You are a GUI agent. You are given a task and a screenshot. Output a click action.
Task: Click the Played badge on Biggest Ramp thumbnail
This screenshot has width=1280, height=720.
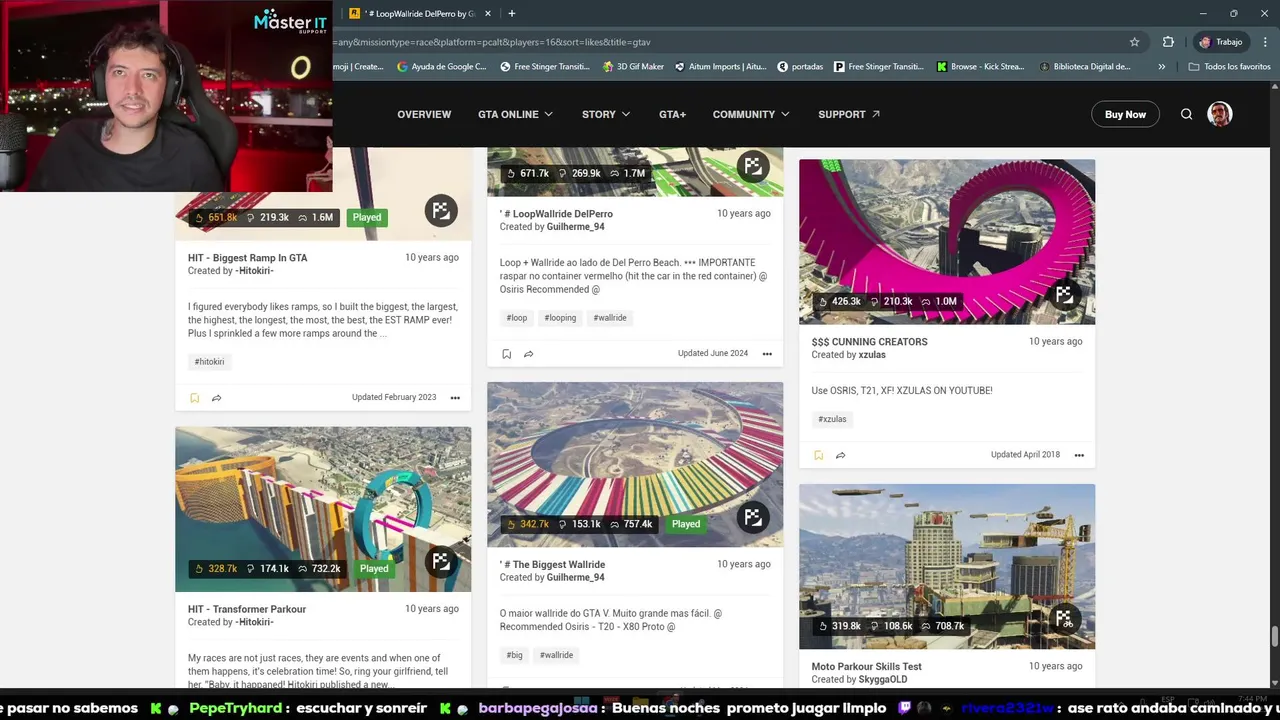click(x=366, y=217)
